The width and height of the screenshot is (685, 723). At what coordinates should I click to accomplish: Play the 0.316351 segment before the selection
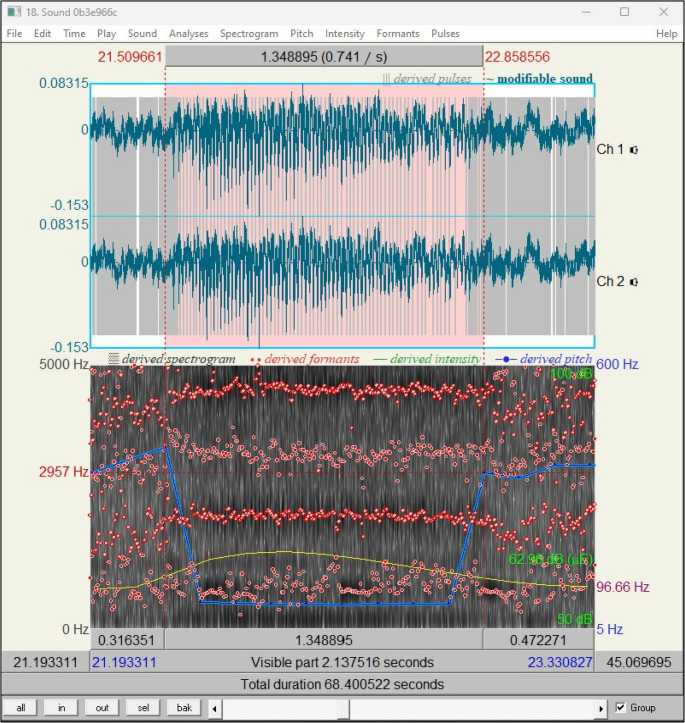point(127,640)
